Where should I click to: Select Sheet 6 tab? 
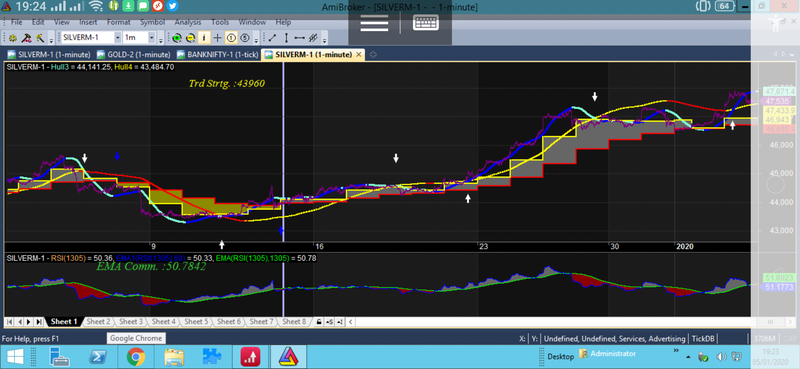pos(229,322)
